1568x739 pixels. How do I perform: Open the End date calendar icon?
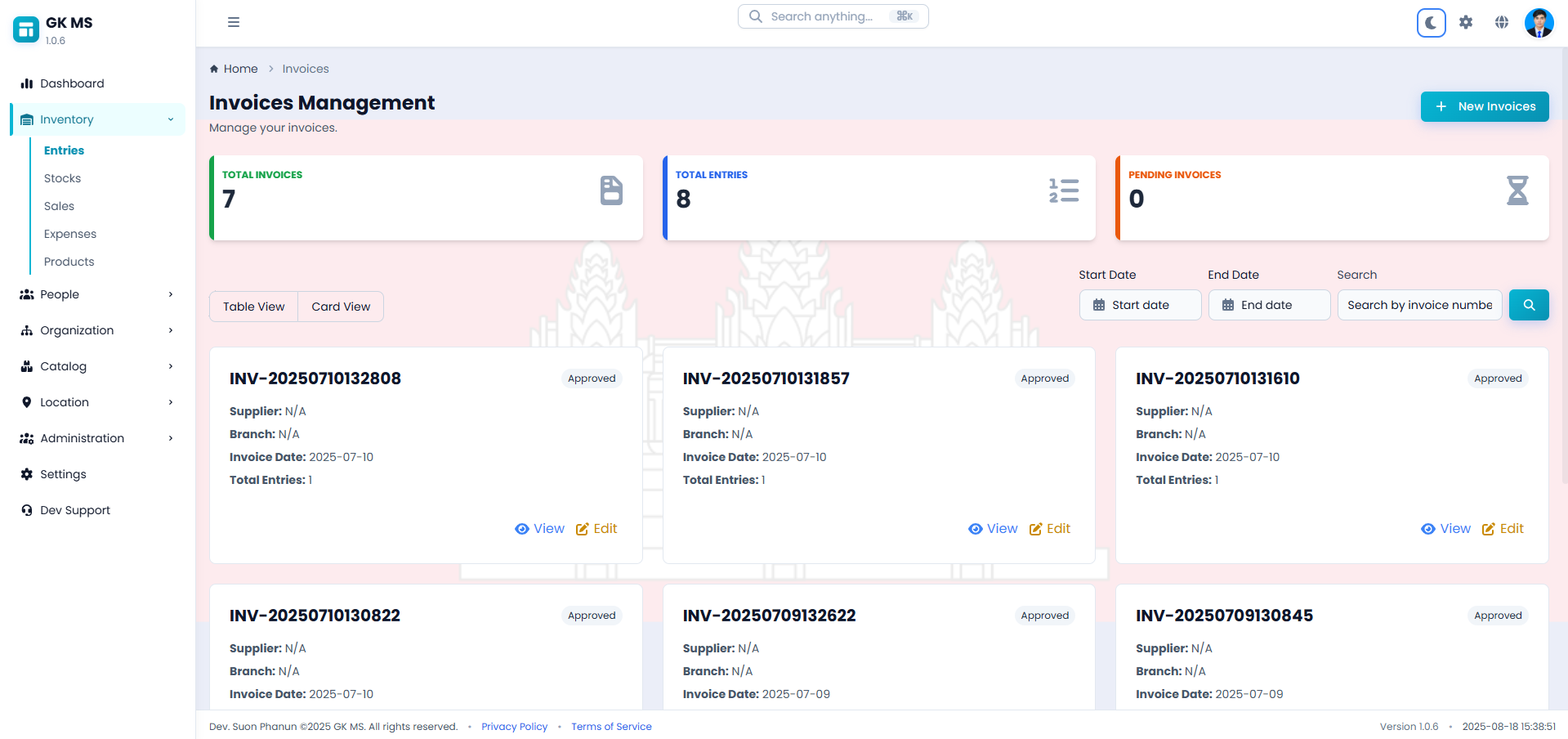[x=1228, y=305]
